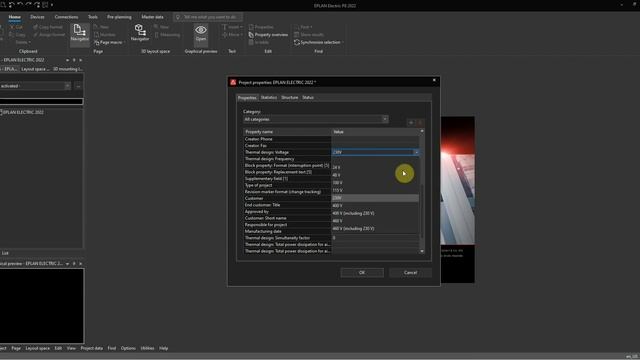Click the up arrow of property table scrollbar
Image resolution: width=640 pixels, height=360 pixels.
coord(422,131)
